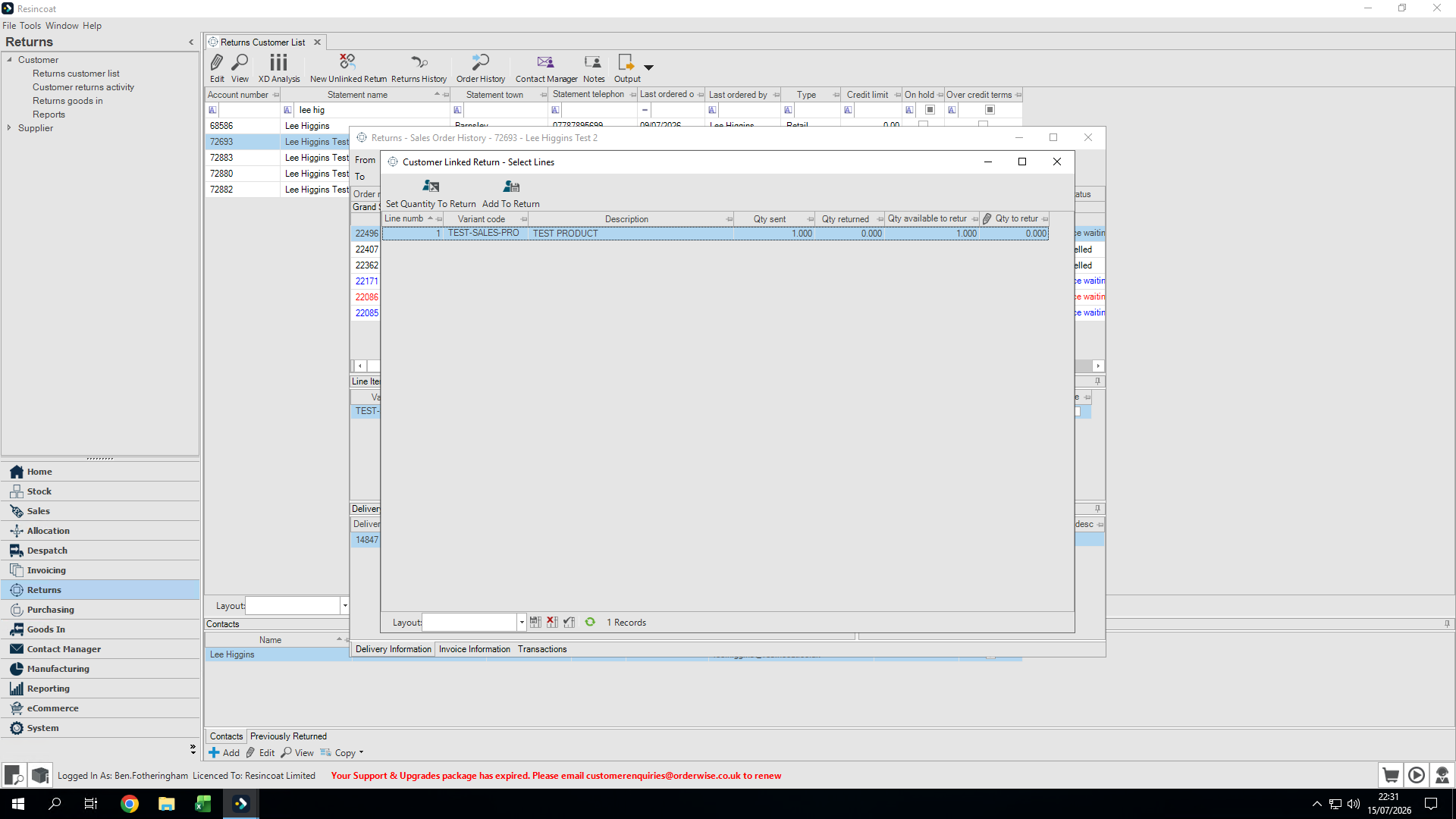Switch to Invoice Information tab
Viewport: 1456px width, 819px height.
pos(475,649)
